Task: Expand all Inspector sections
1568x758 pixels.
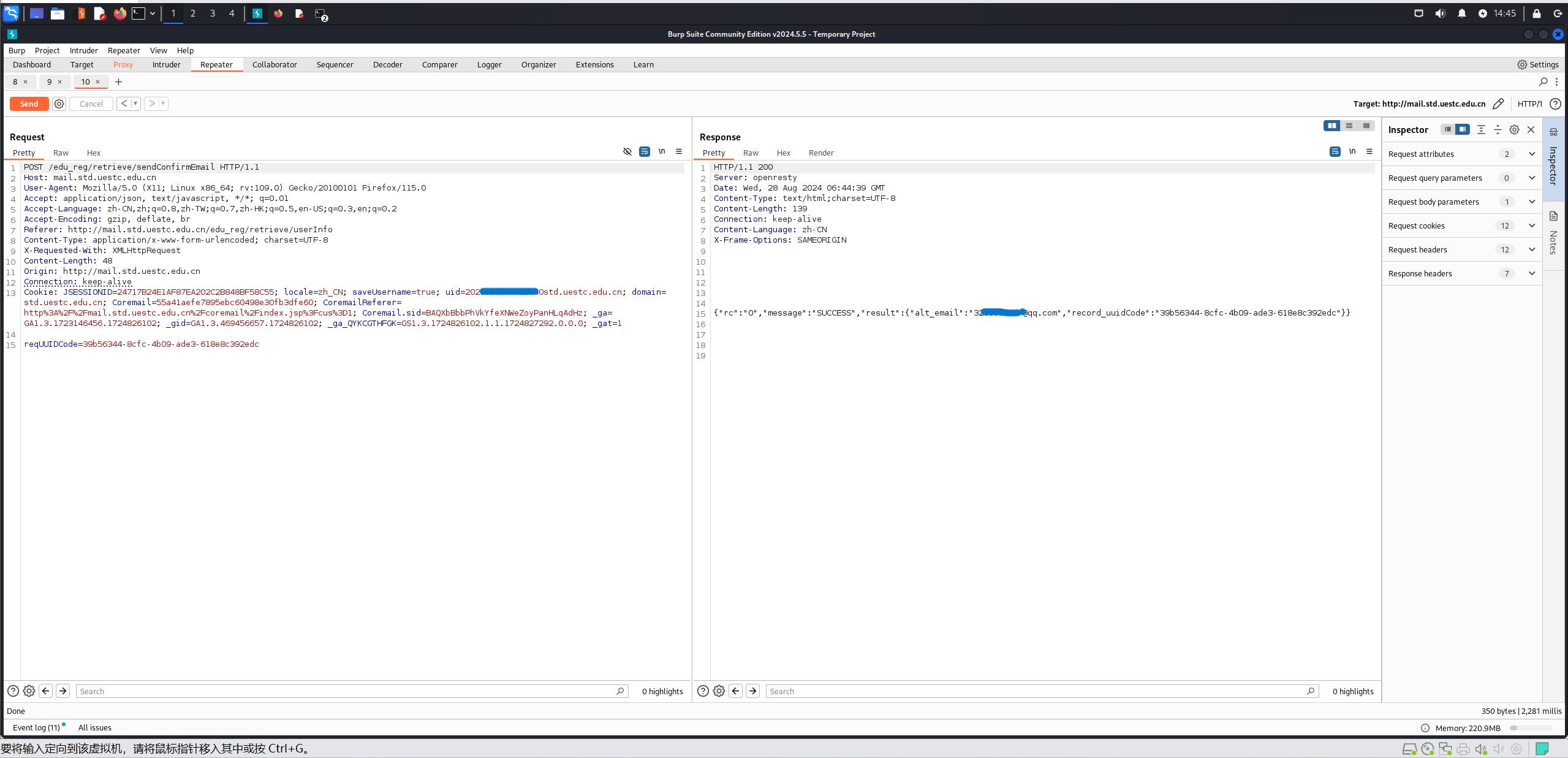Action: coord(1481,129)
